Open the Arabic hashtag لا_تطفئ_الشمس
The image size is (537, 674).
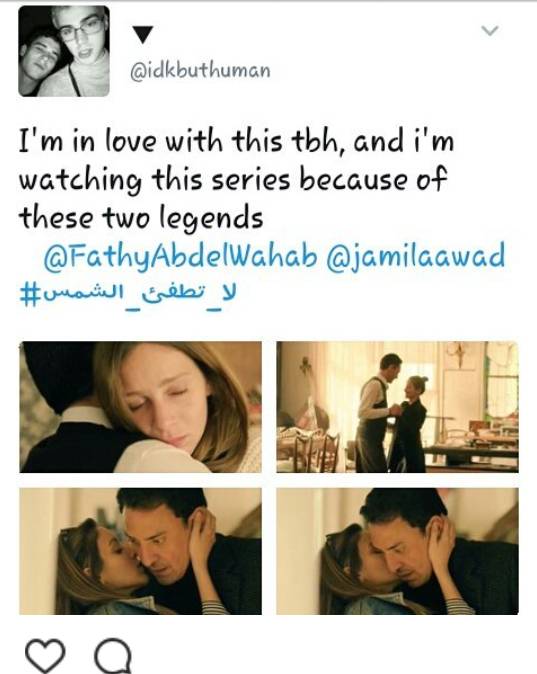[x=128, y=296]
